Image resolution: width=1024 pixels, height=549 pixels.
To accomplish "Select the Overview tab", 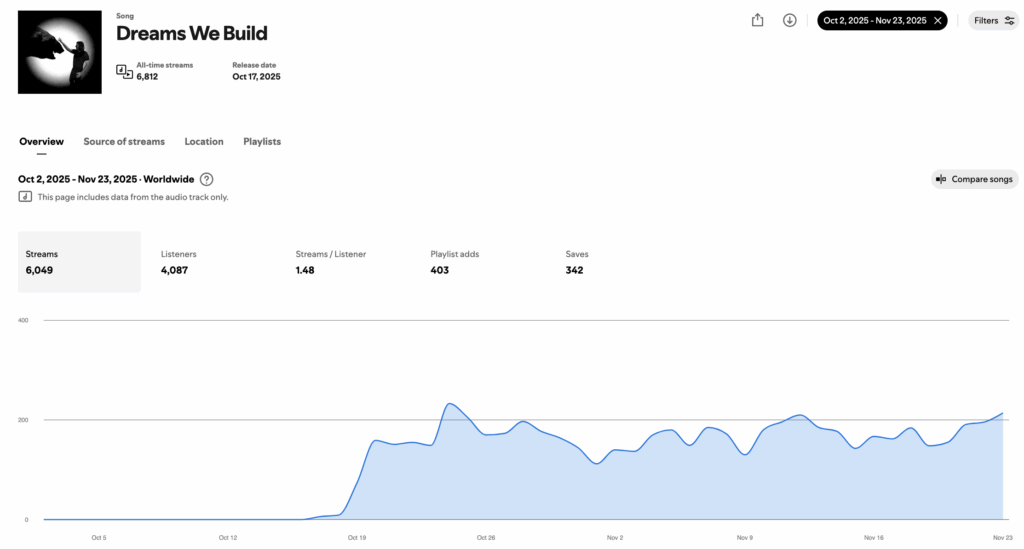I will [x=41, y=142].
